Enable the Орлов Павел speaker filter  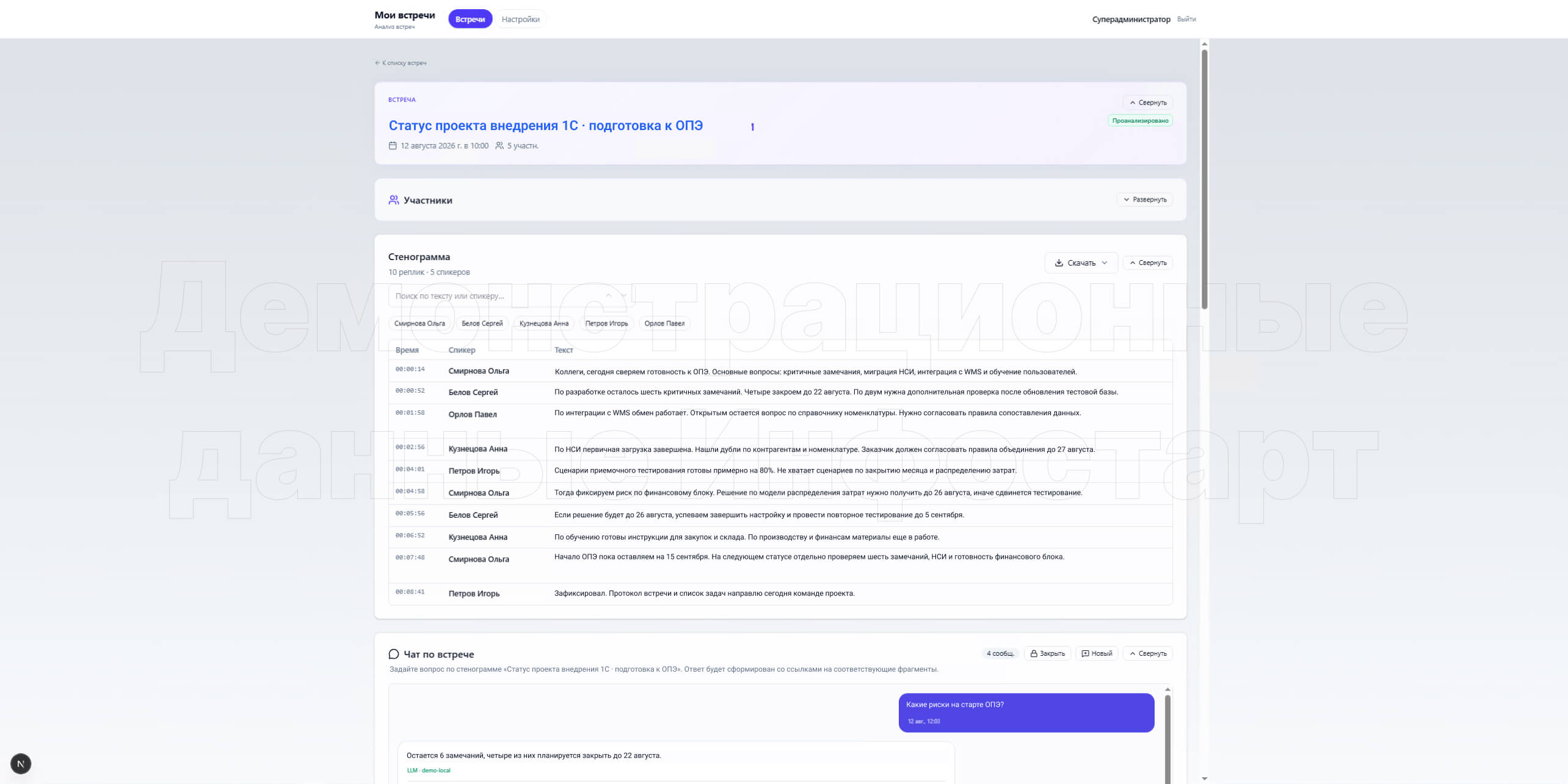click(664, 324)
